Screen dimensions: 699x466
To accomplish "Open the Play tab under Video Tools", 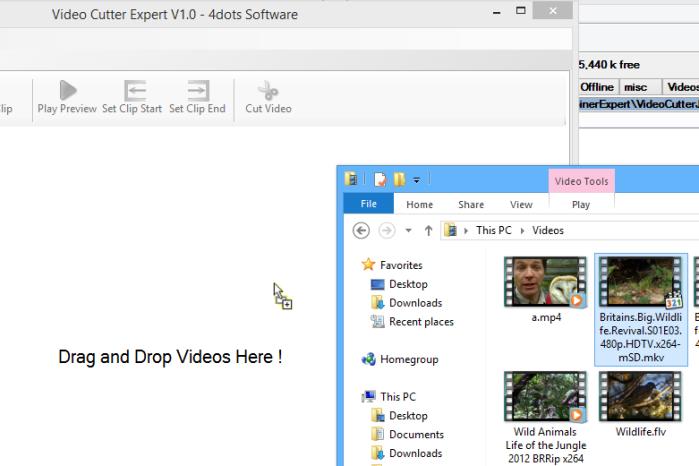I will pyautogui.click(x=581, y=204).
